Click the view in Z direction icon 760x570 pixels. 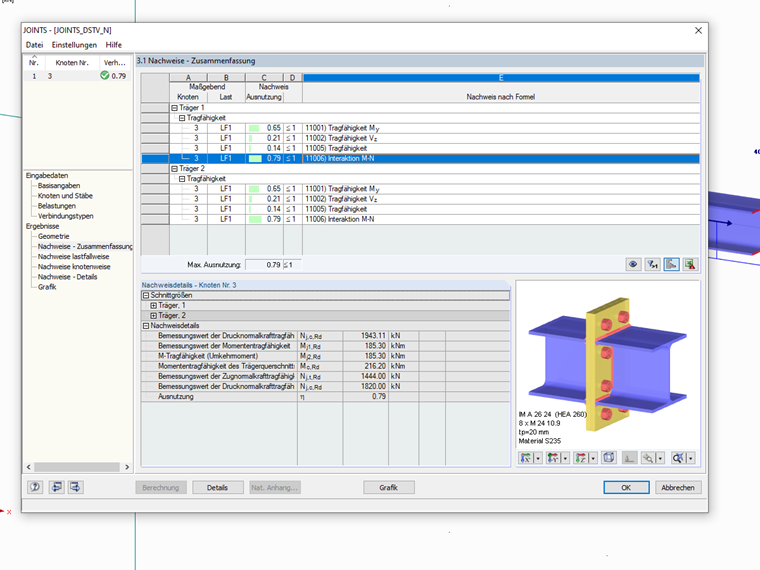581,458
